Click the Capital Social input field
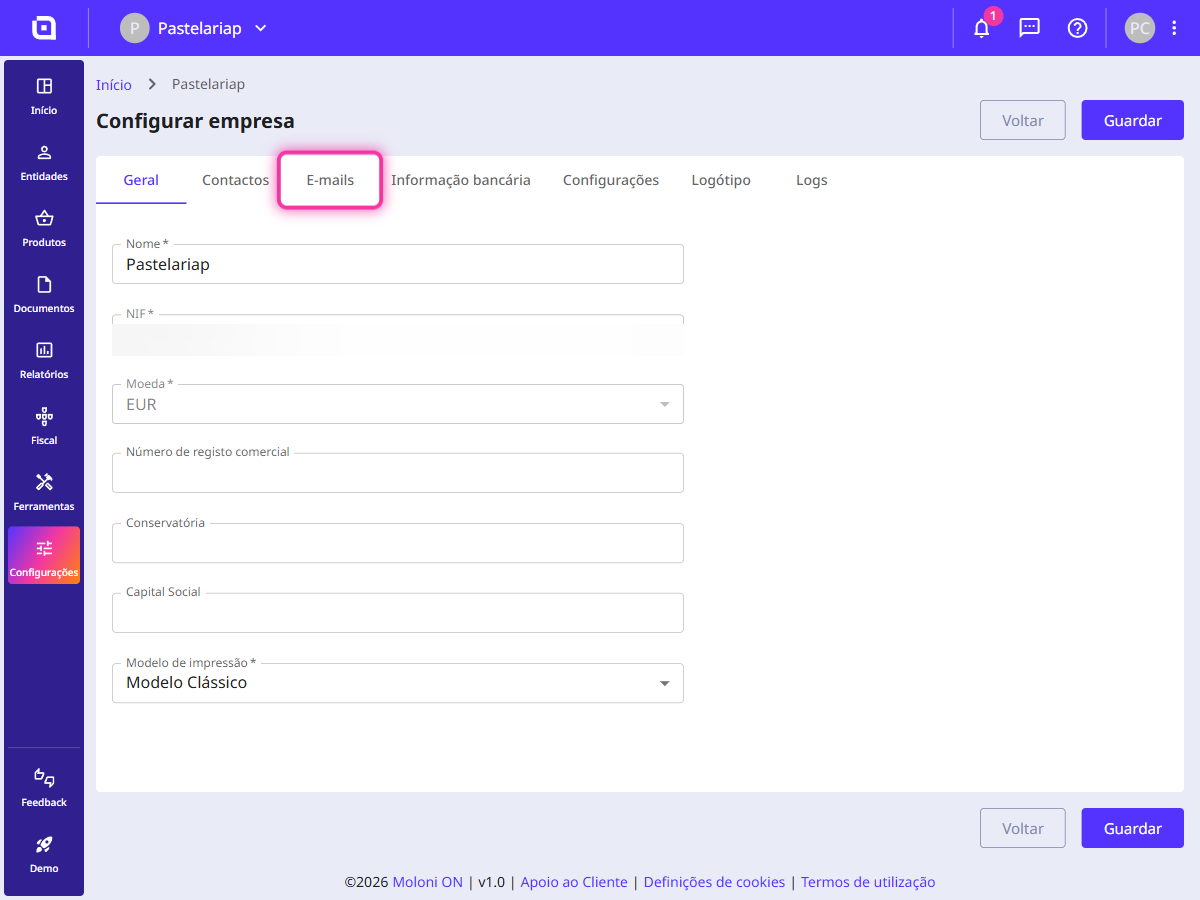 [398, 613]
